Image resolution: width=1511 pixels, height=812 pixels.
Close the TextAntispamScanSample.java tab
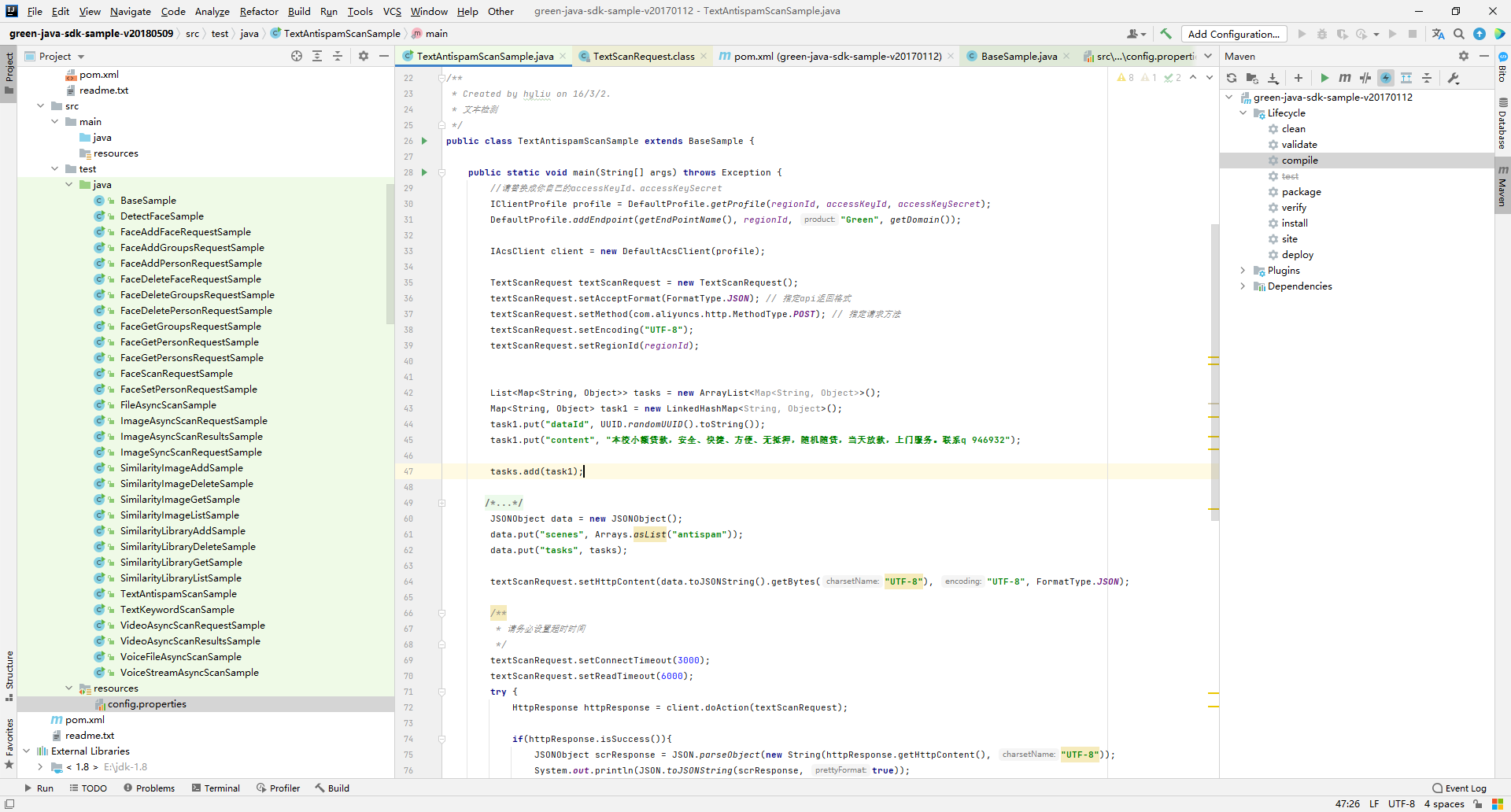[563, 56]
